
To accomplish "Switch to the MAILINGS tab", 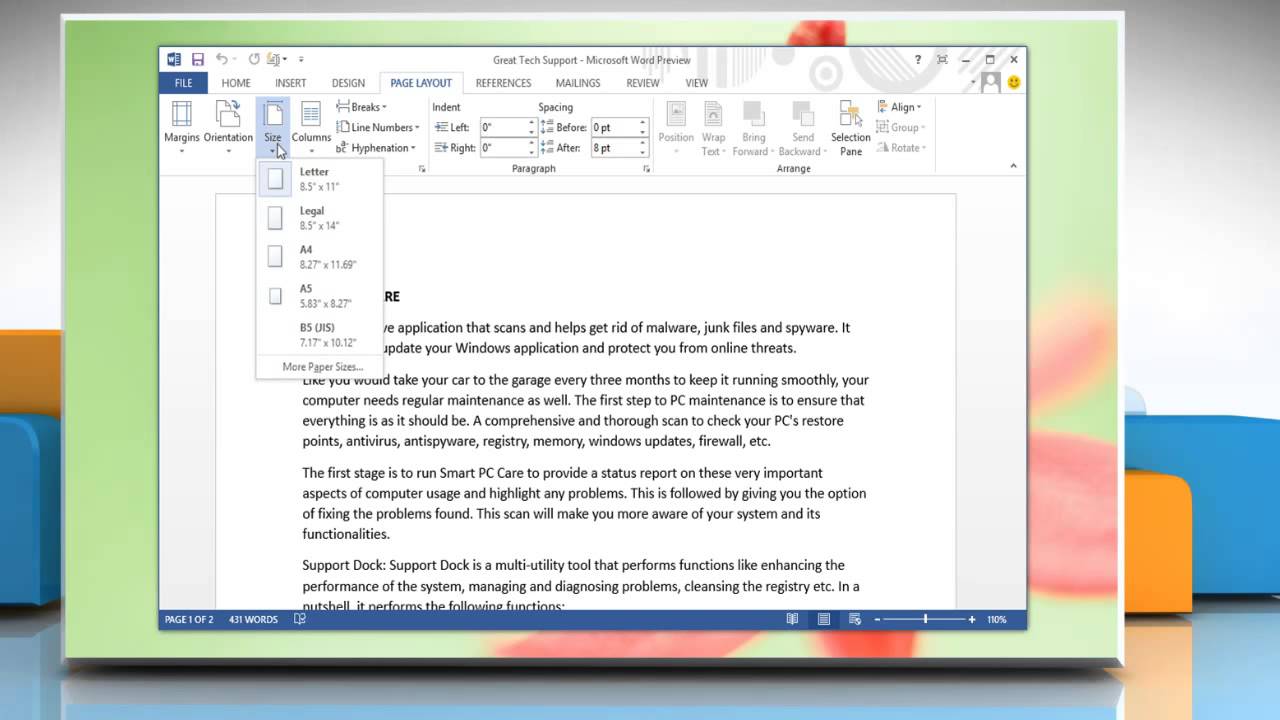I will (x=578, y=83).
